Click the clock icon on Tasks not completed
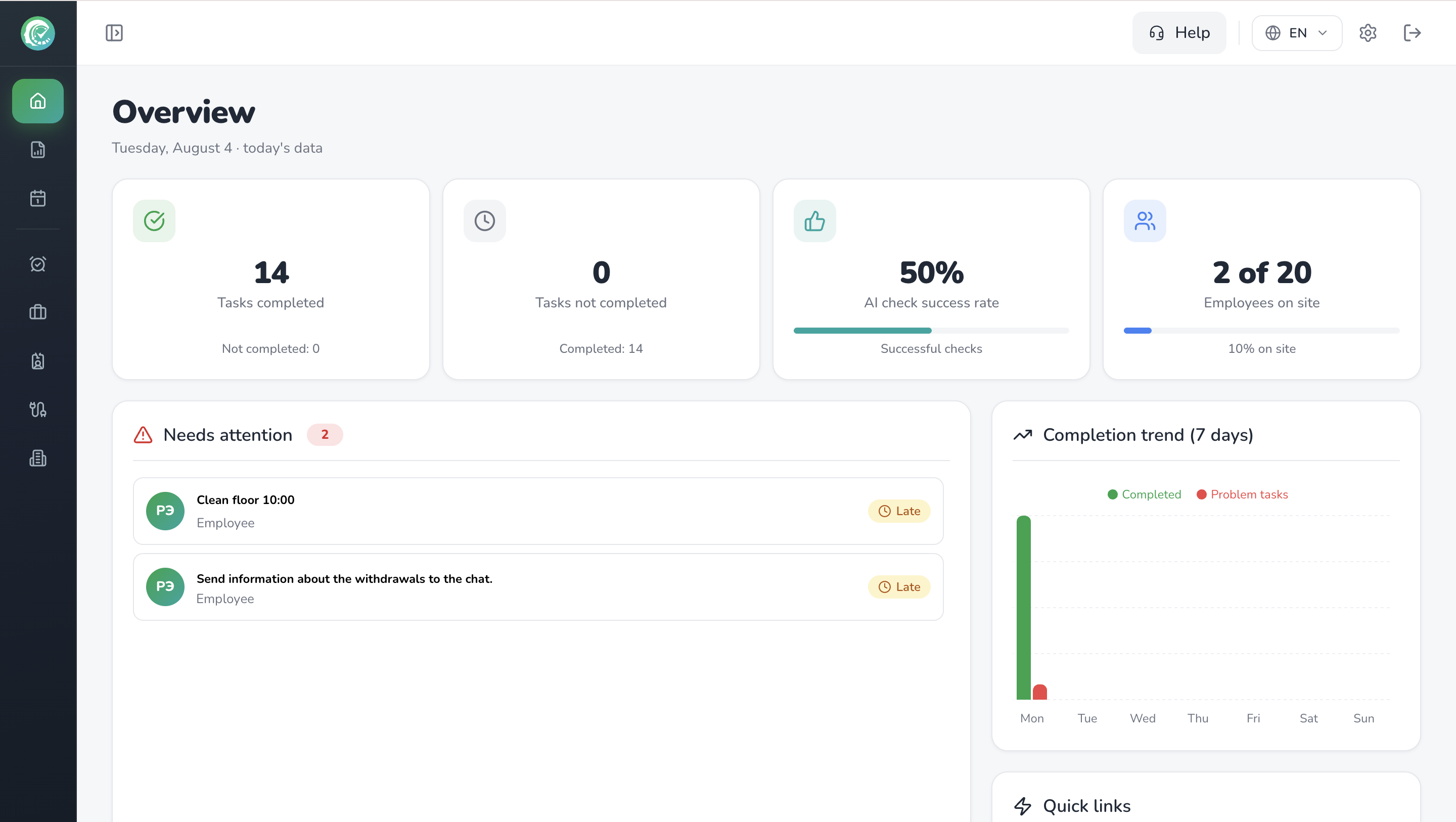 pos(485,221)
